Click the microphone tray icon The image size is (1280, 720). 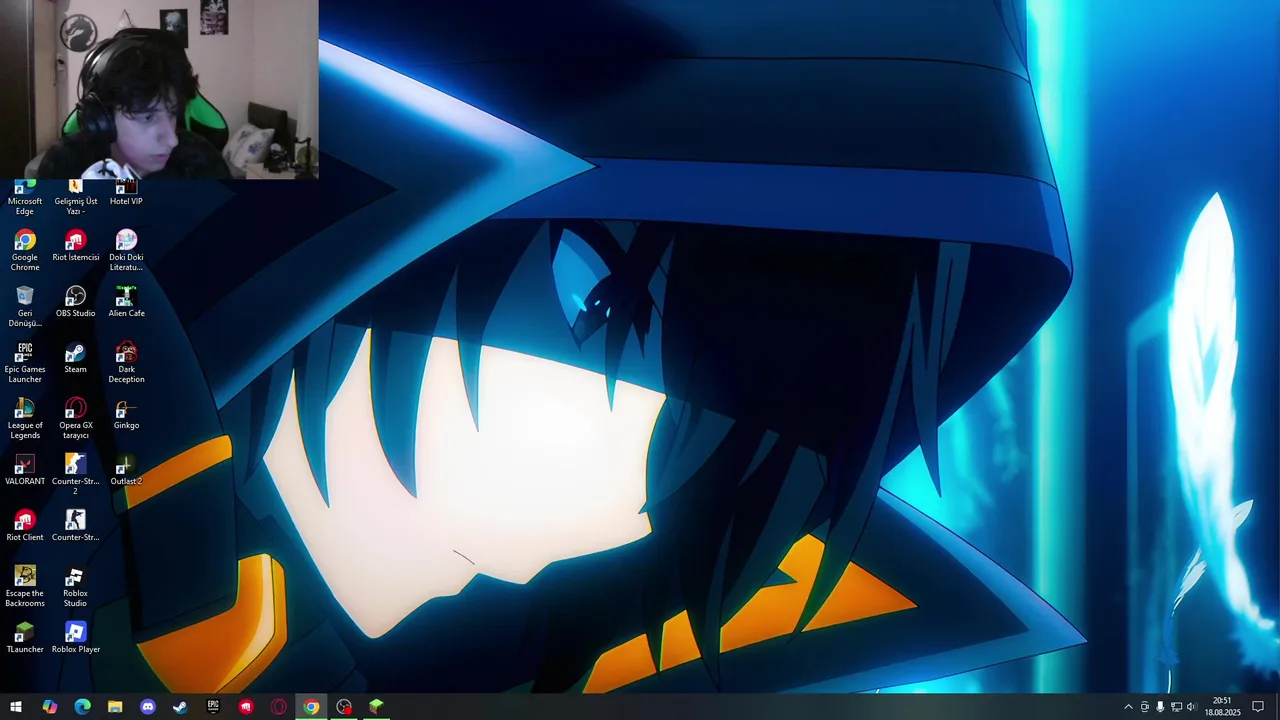1160,707
